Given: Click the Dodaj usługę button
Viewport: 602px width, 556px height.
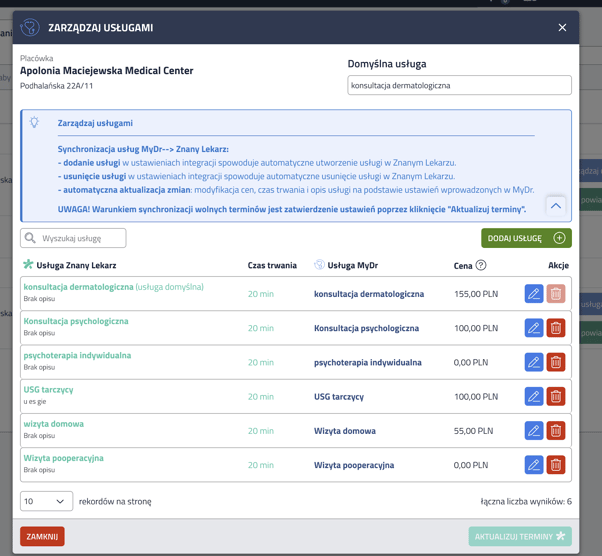Looking at the screenshot, I should click(526, 238).
